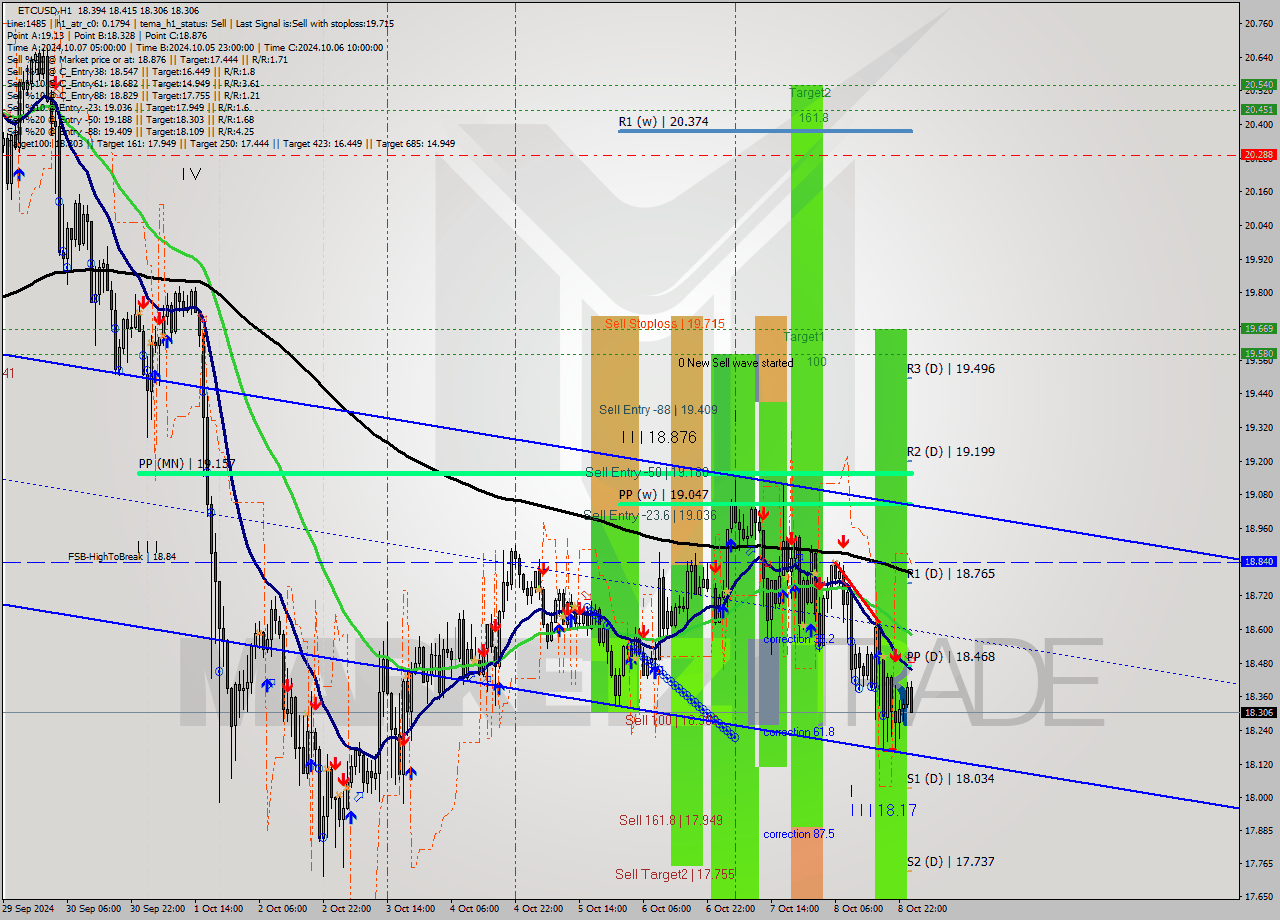Click the current price tag 18.306
This screenshot has height=920, width=1280.
[x=1257, y=713]
